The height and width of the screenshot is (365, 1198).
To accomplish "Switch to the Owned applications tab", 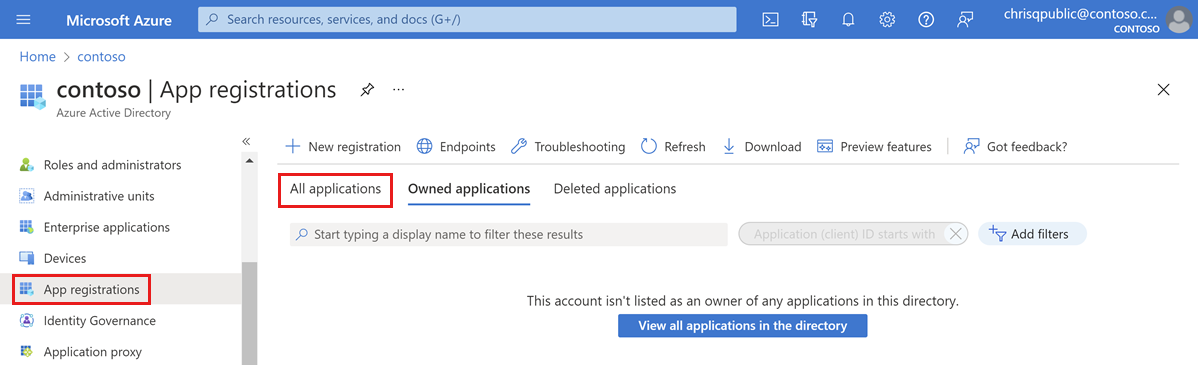I will [469, 189].
